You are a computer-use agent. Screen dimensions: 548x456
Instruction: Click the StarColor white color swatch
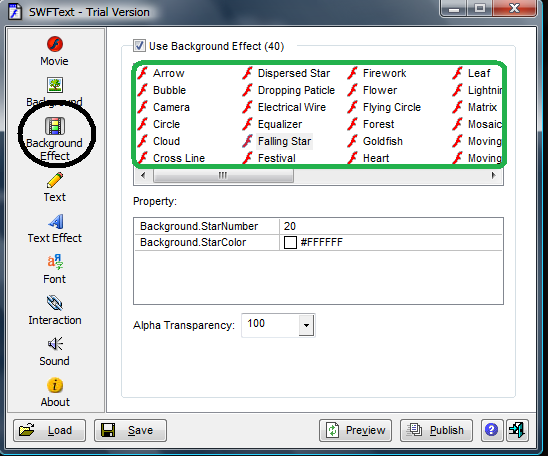[290, 242]
